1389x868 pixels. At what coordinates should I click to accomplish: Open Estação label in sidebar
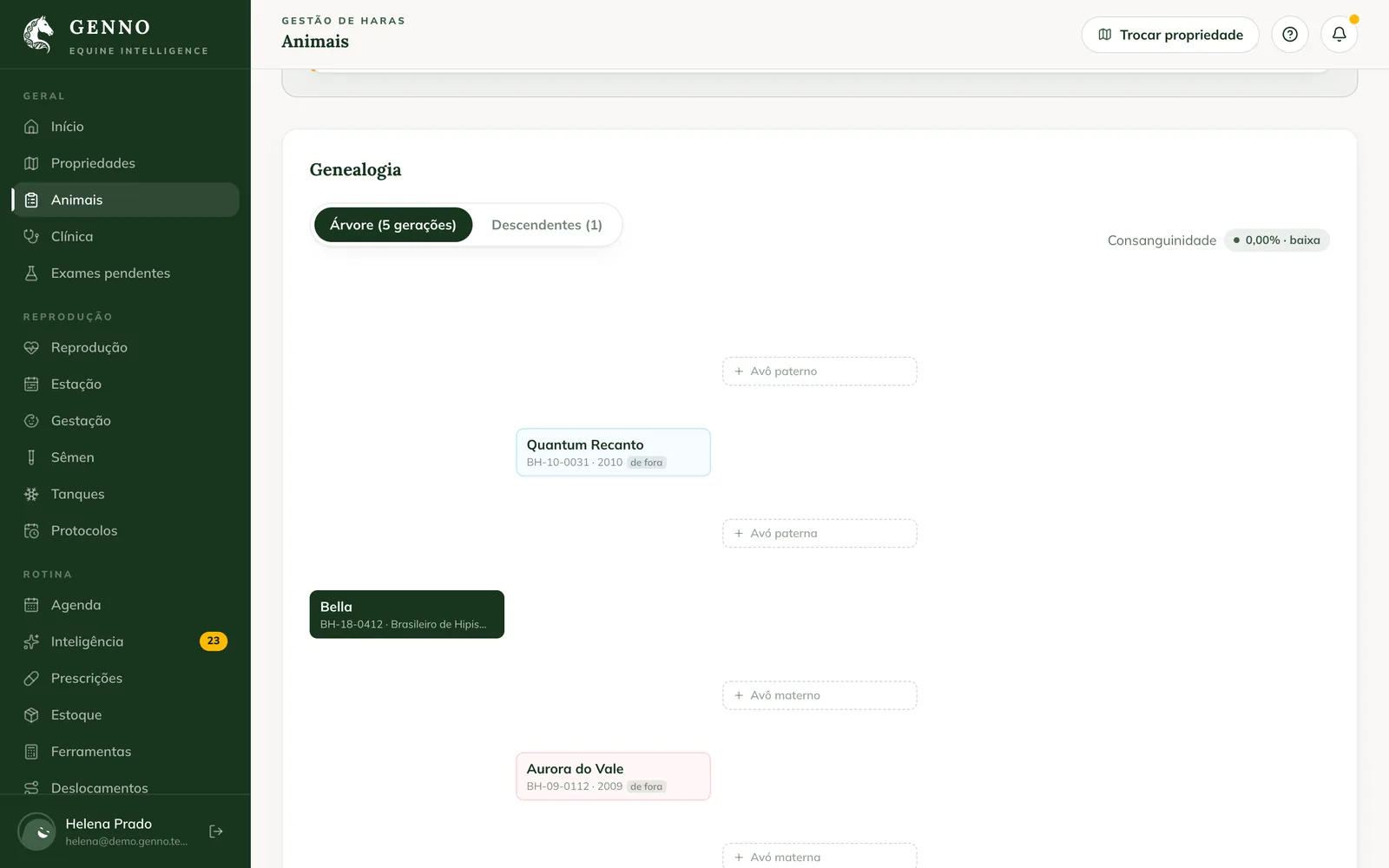point(76,384)
